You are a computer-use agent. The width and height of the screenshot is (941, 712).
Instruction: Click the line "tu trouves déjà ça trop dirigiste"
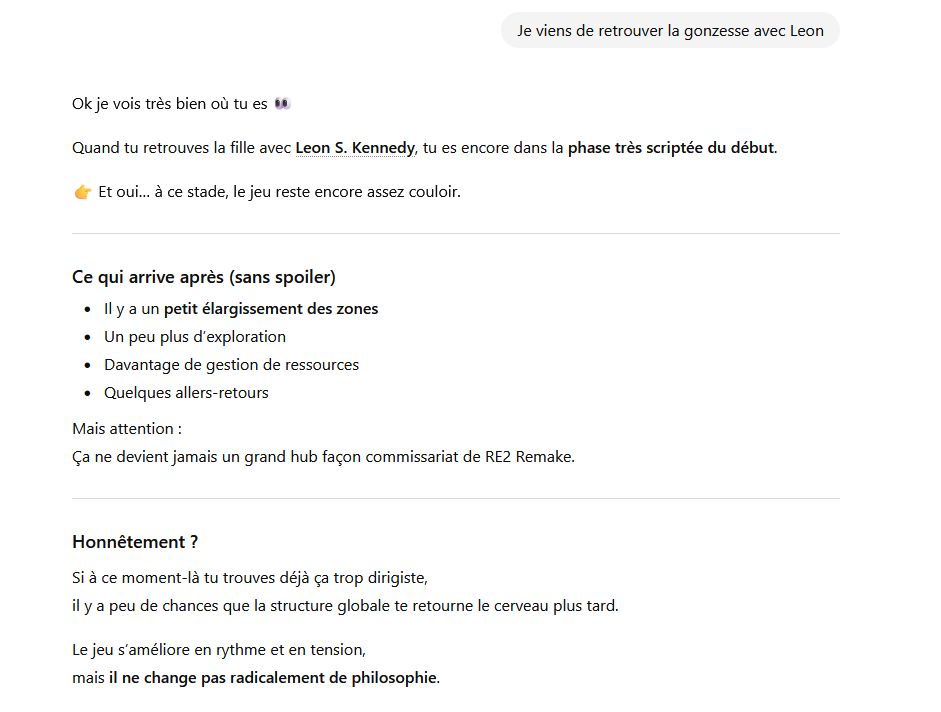pos(250,578)
